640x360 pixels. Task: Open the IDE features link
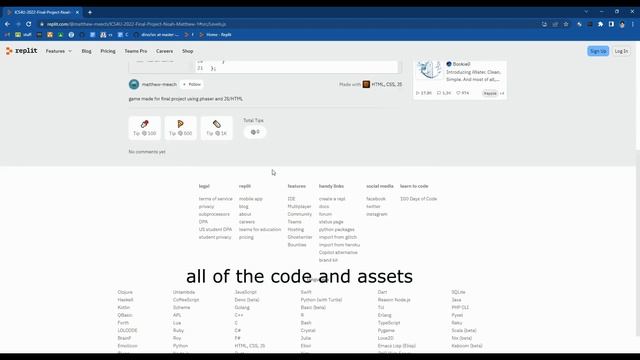(x=291, y=199)
